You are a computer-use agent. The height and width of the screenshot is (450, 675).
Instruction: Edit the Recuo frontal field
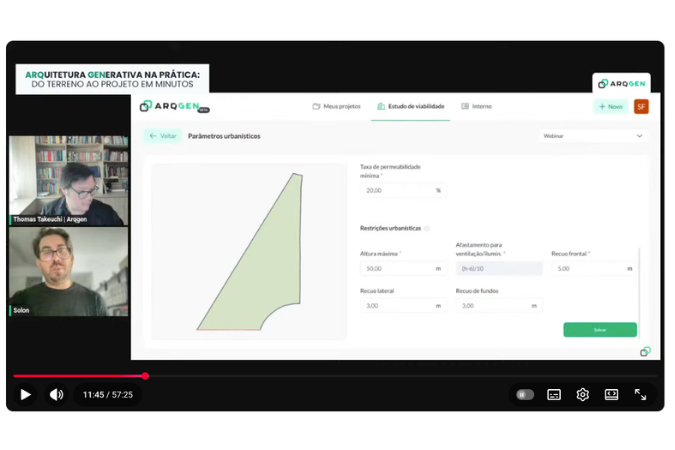[594, 269]
